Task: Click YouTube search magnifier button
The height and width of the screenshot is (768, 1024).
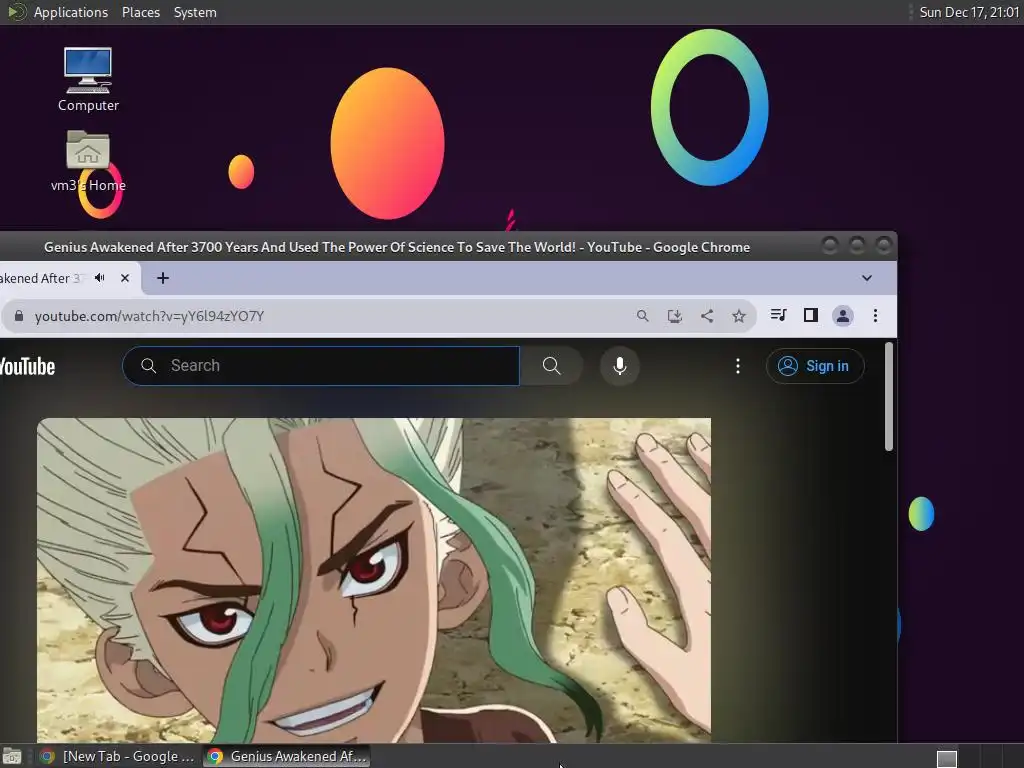Action: pos(552,366)
